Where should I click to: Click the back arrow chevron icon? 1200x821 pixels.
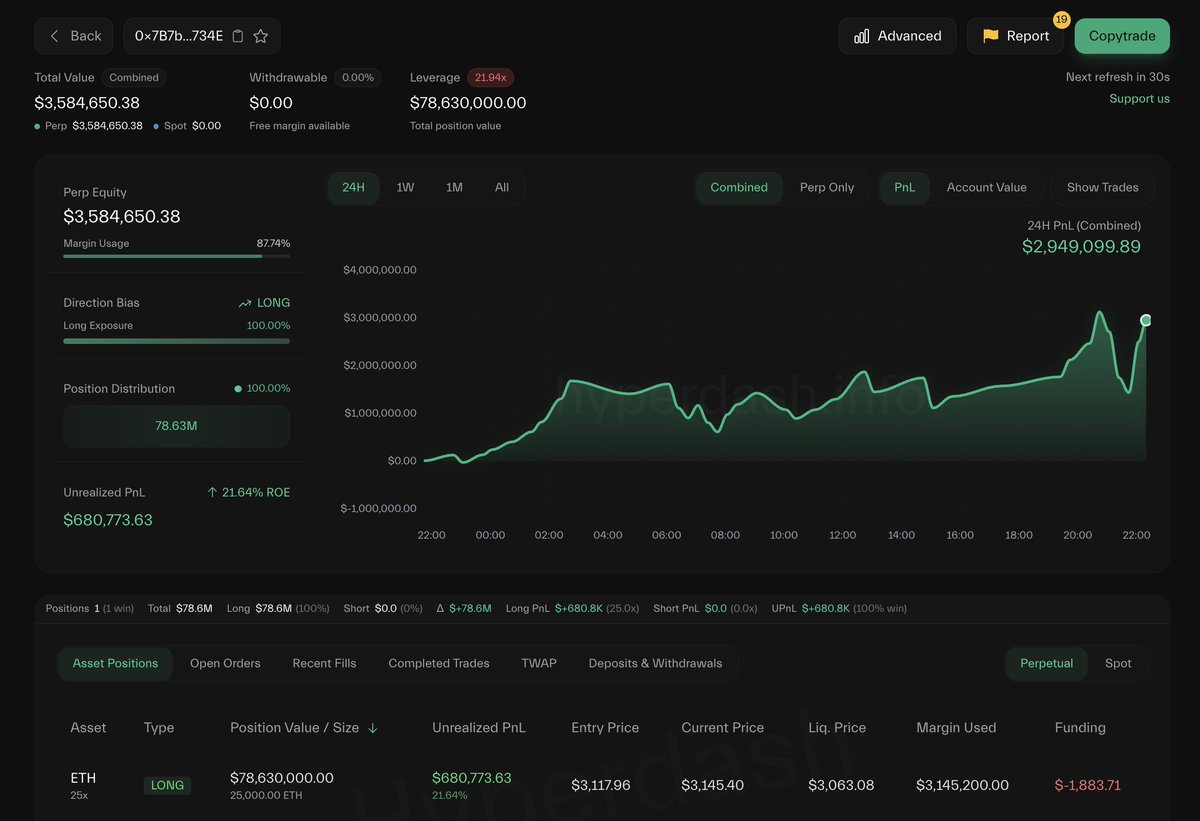(x=55, y=36)
